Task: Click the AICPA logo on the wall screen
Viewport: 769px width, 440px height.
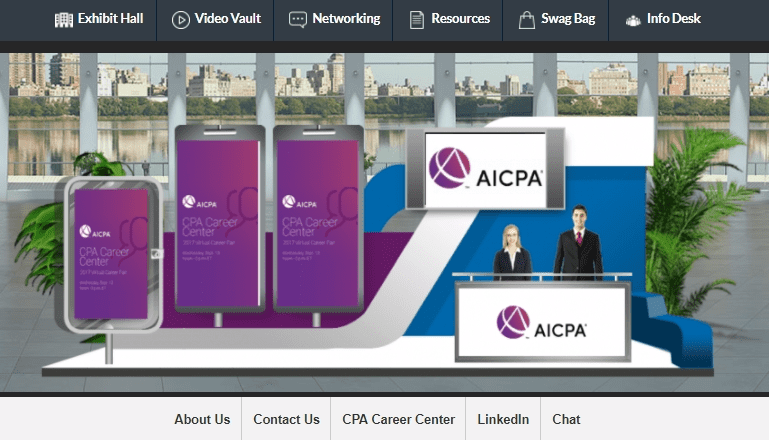Action: (x=486, y=169)
